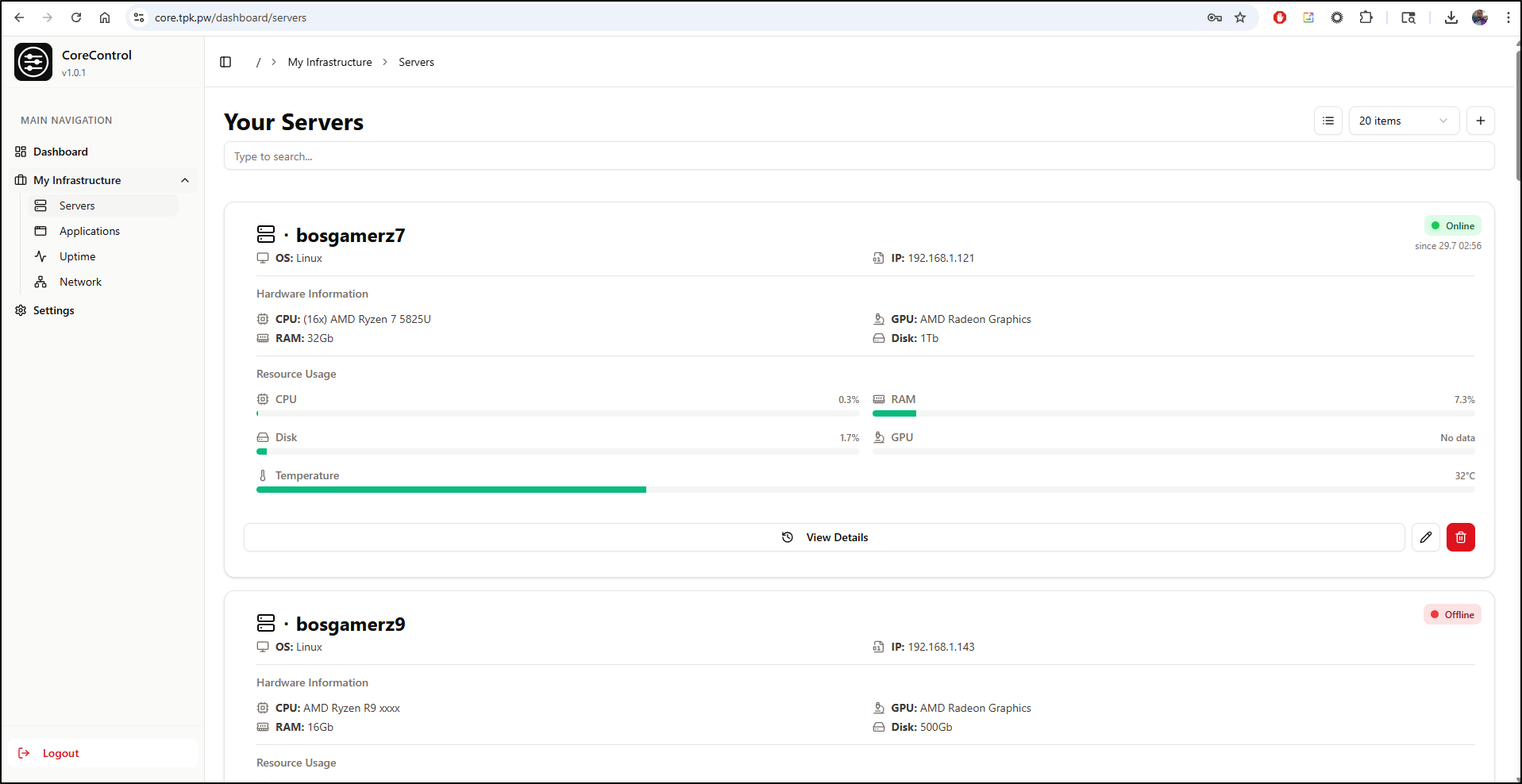Open the saved passwords key icon
Viewport: 1522px width, 784px height.
1215,17
